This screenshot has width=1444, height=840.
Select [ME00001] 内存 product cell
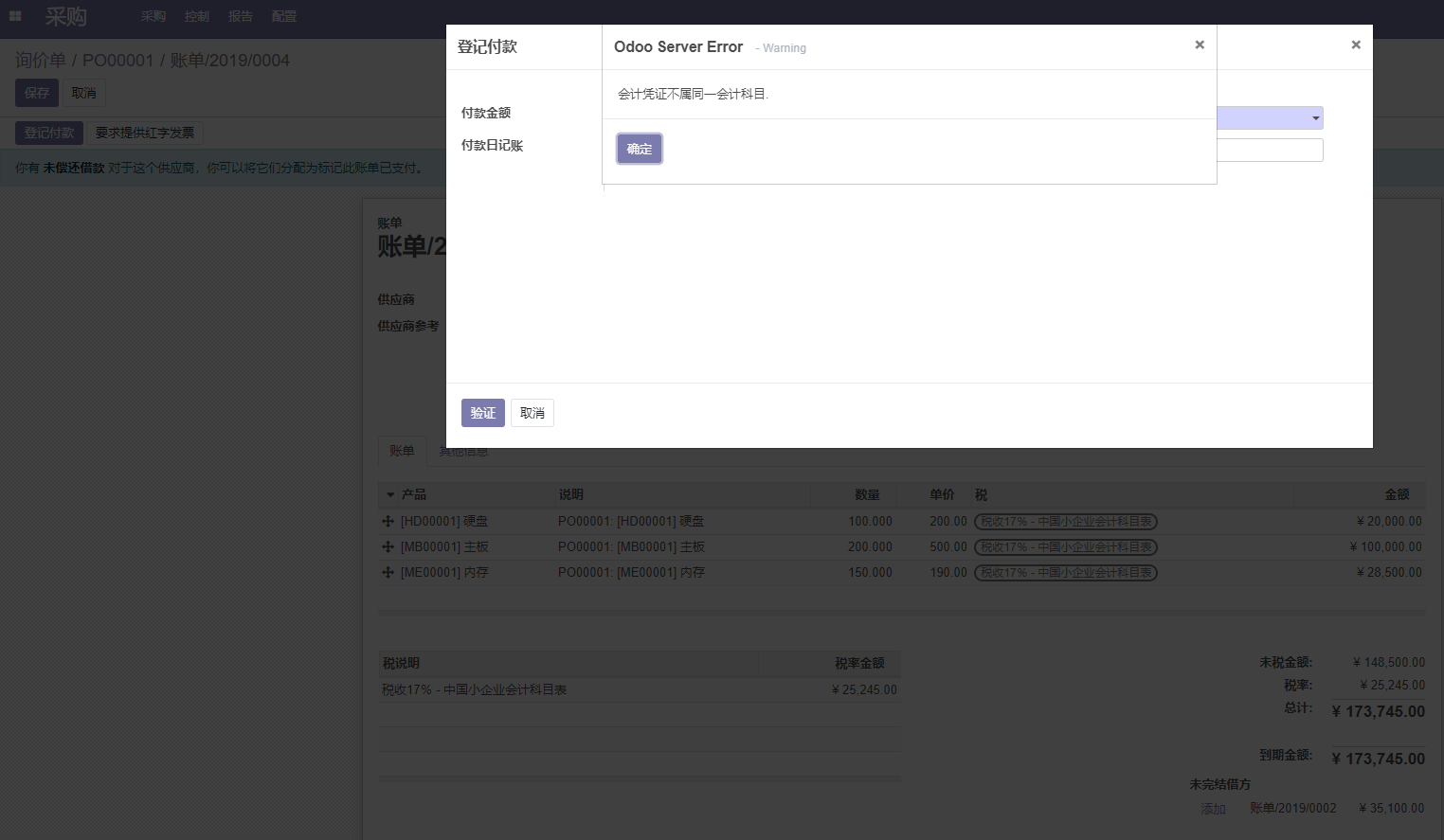click(444, 572)
